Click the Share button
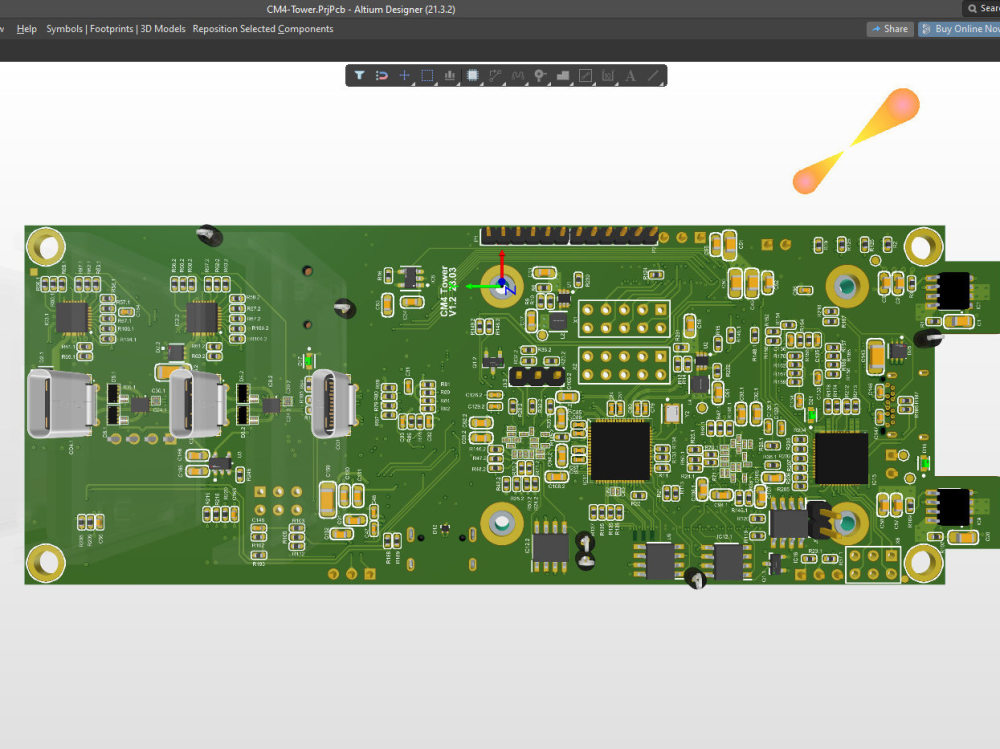Viewport: 1000px width, 749px height. (x=890, y=29)
